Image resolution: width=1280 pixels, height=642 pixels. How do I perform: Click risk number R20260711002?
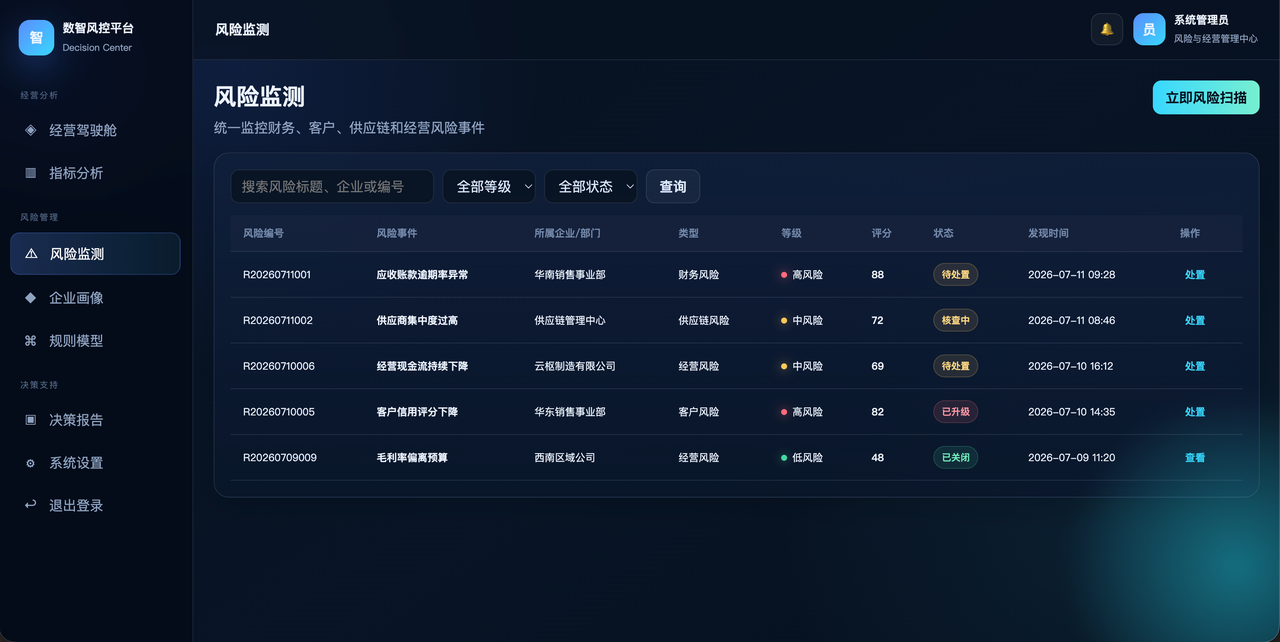coord(278,320)
